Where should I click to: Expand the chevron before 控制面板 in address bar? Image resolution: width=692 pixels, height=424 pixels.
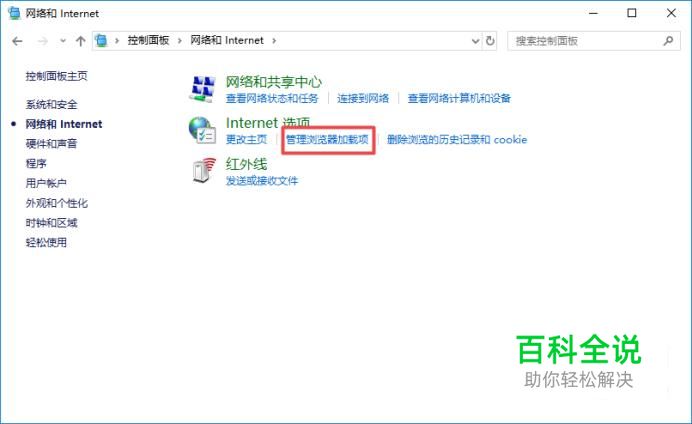pyautogui.click(x=117, y=41)
